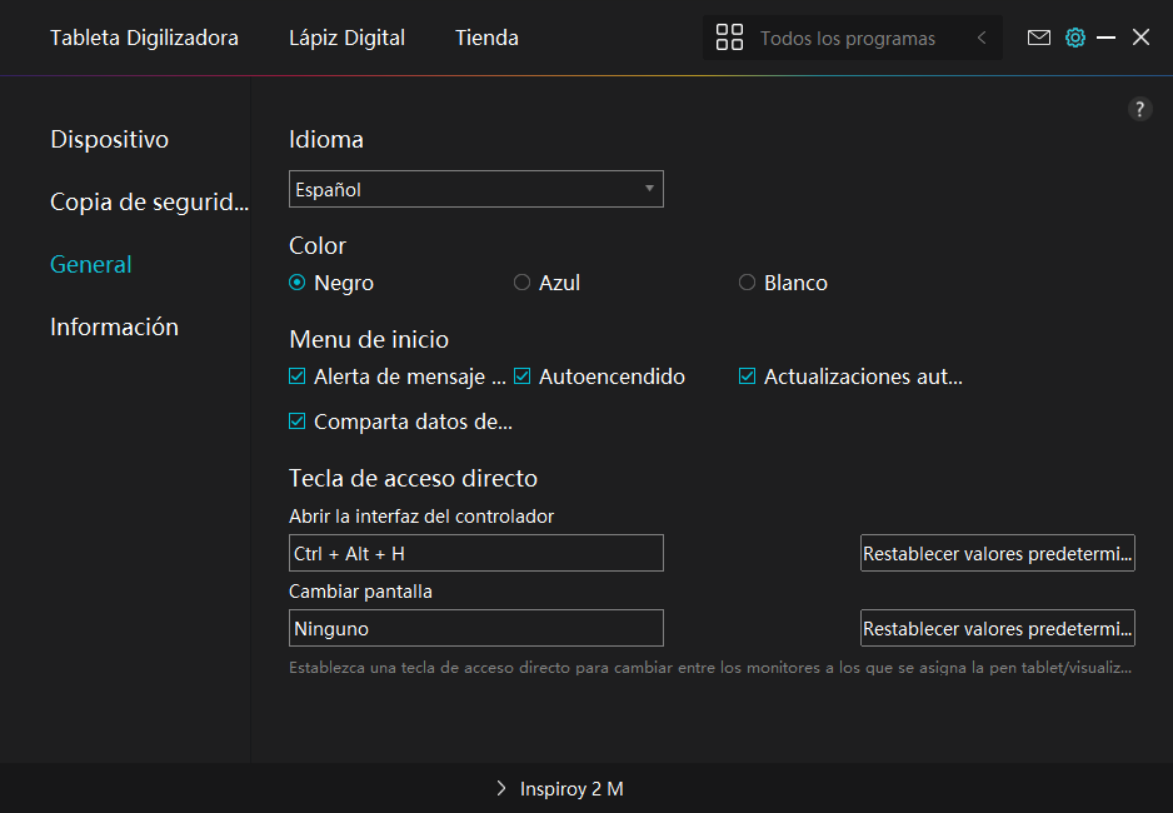
Task: Choose the Blanco color theme
Action: coord(747,283)
